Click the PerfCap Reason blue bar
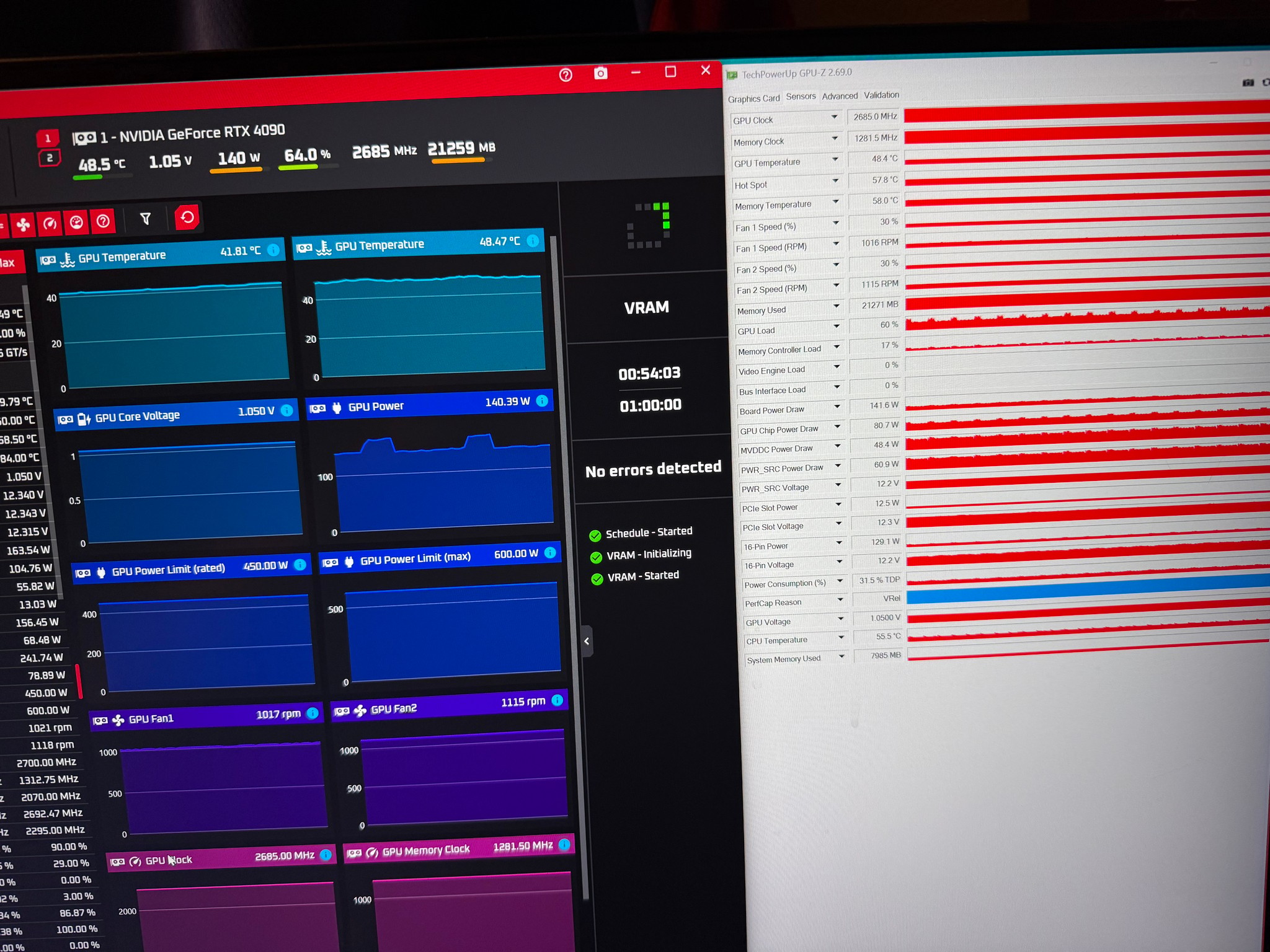Screen dimensions: 1270x952 coord(1088,590)
